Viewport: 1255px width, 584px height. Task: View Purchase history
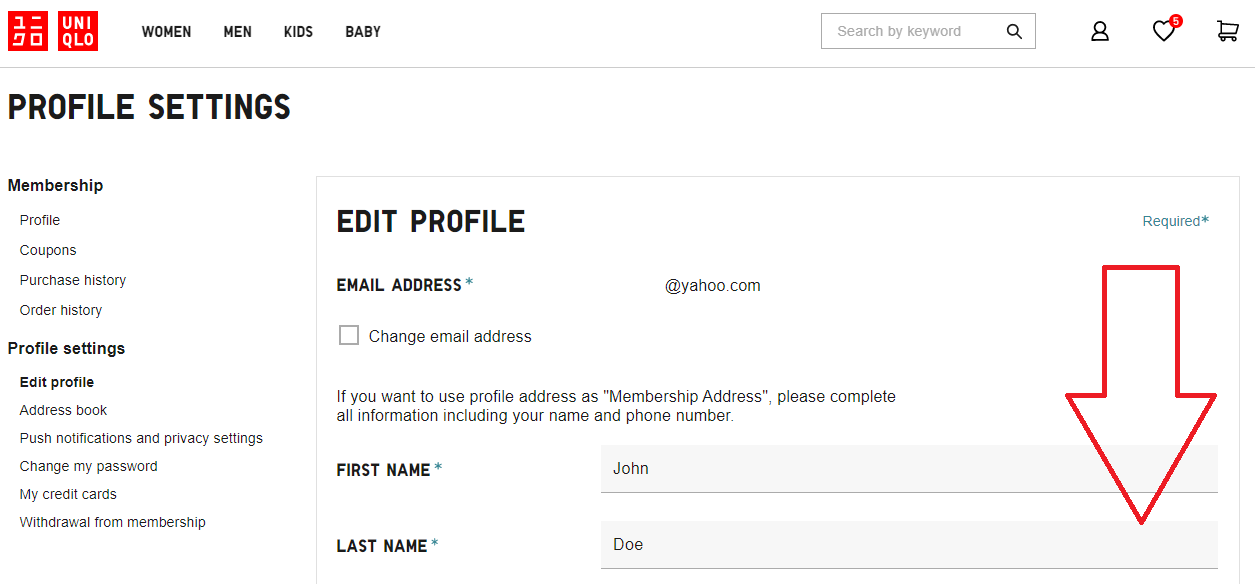(73, 280)
